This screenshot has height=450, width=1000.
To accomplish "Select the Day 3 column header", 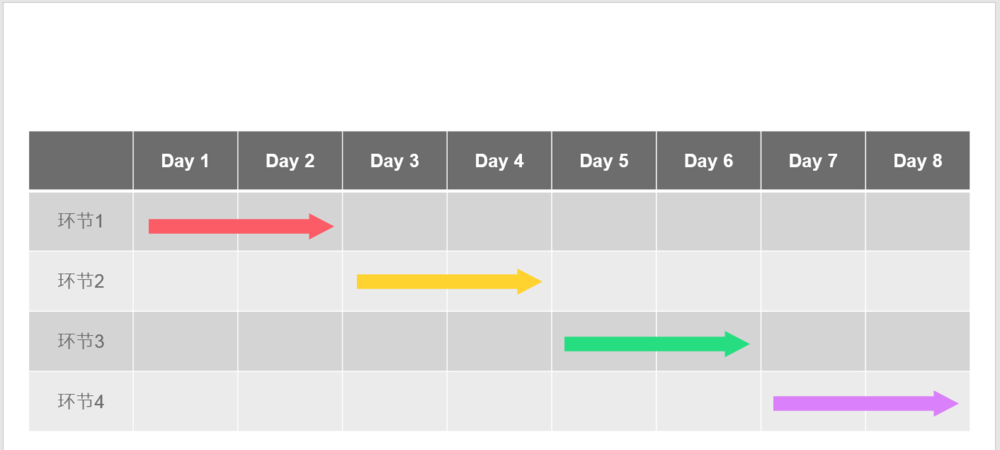I will (x=394, y=161).
